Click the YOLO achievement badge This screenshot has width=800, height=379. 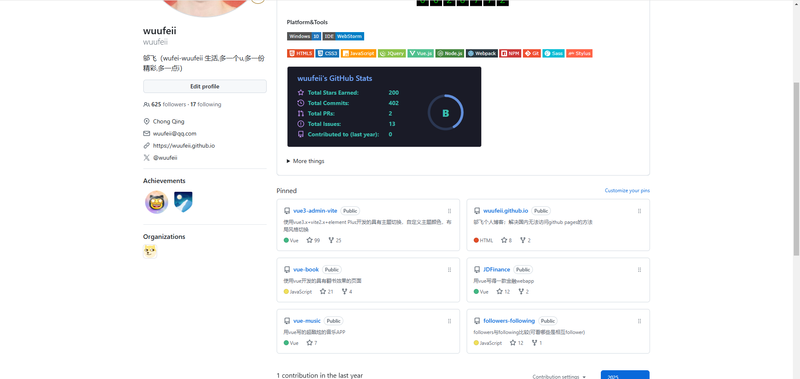coord(156,203)
